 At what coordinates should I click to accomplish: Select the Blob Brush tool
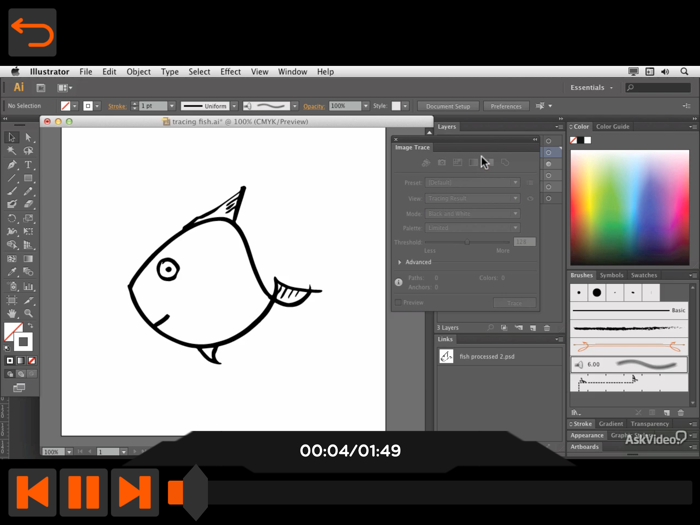[12, 204]
